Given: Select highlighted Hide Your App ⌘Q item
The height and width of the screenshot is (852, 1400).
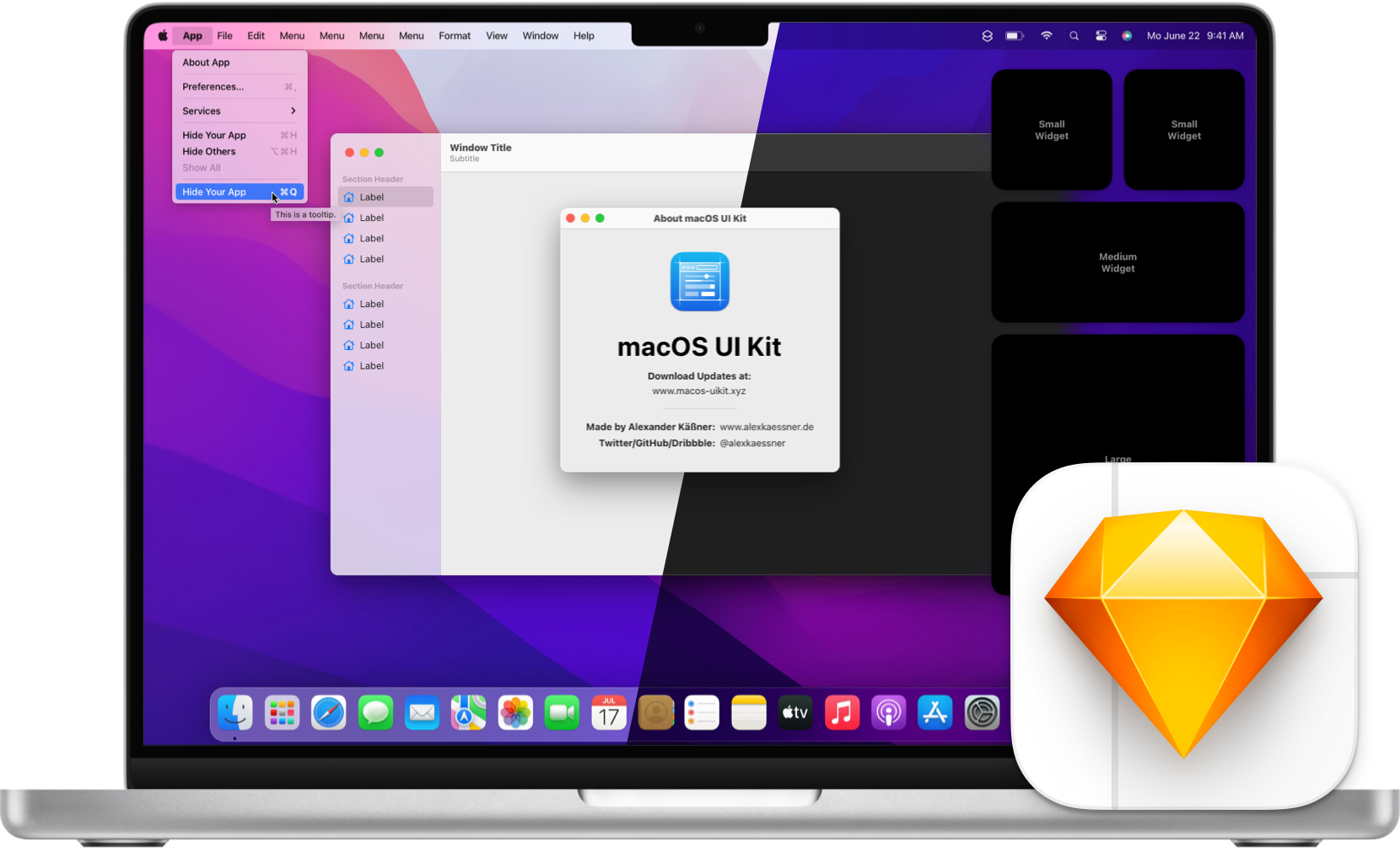Looking at the screenshot, I should pos(240,192).
